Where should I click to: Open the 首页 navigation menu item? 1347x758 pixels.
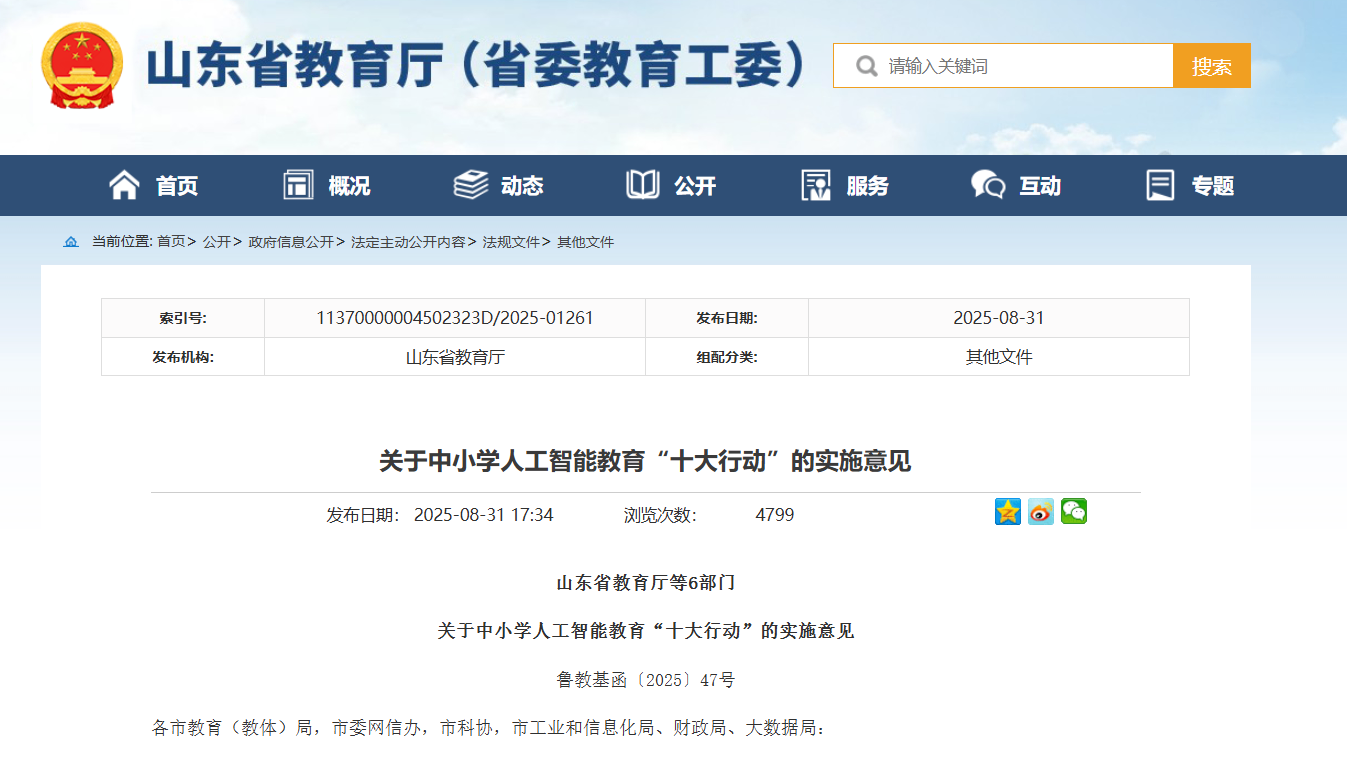click(177, 186)
